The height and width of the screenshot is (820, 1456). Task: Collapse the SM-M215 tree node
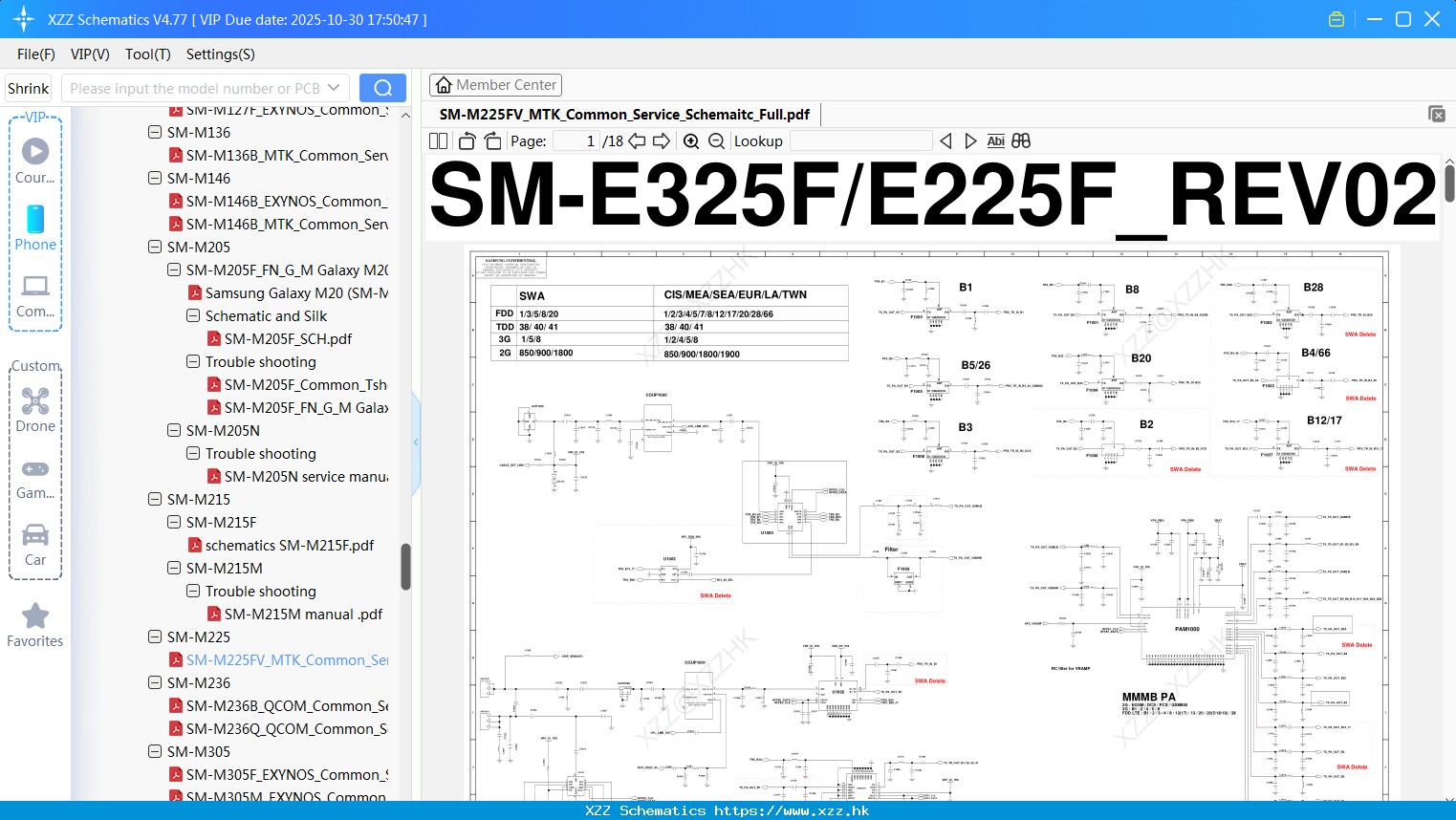click(155, 499)
